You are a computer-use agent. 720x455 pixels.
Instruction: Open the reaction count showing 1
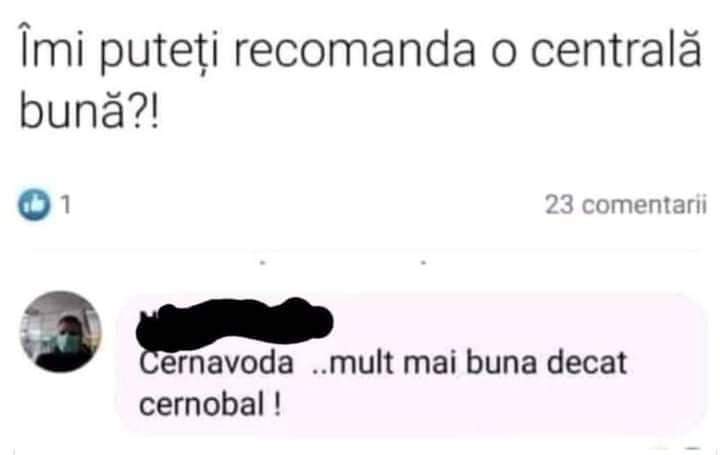click(66, 205)
